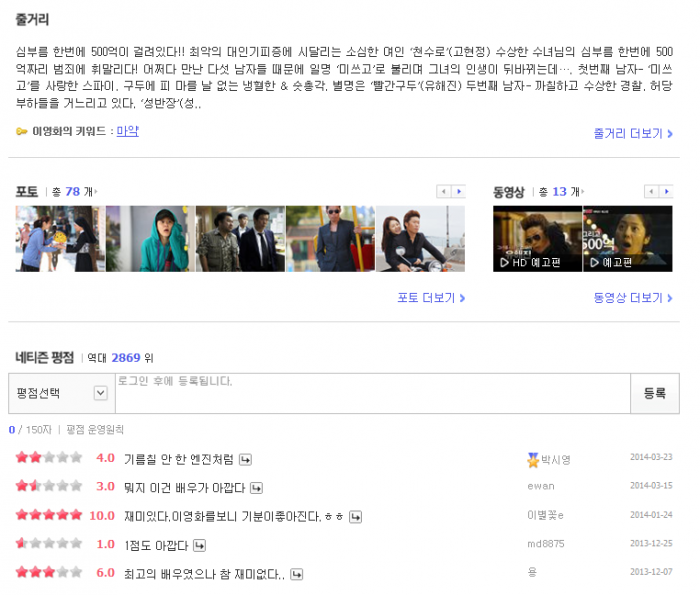Click the arrow icon after '1점도 아깝다' review
700x595 pixels.
[x=199, y=546]
